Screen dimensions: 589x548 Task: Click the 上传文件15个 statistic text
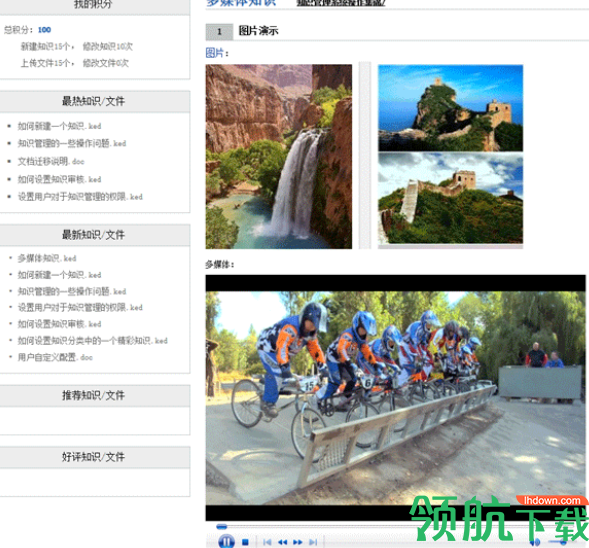click(x=45, y=63)
